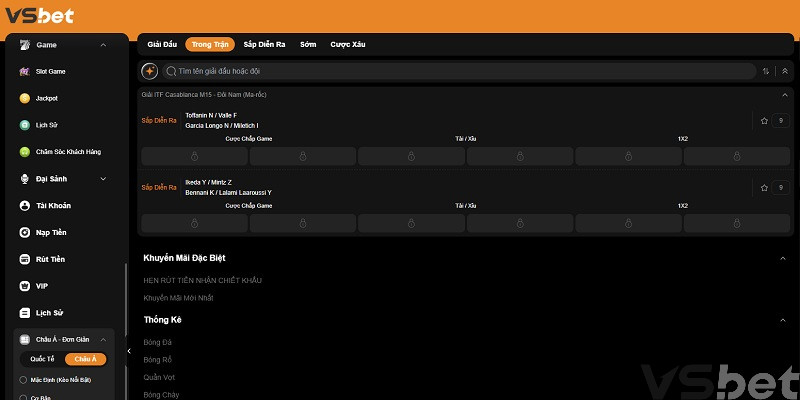This screenshot has width=800, height=400.
Task: Open the Bóng Chày statistics link
Action: click(161, 395)
